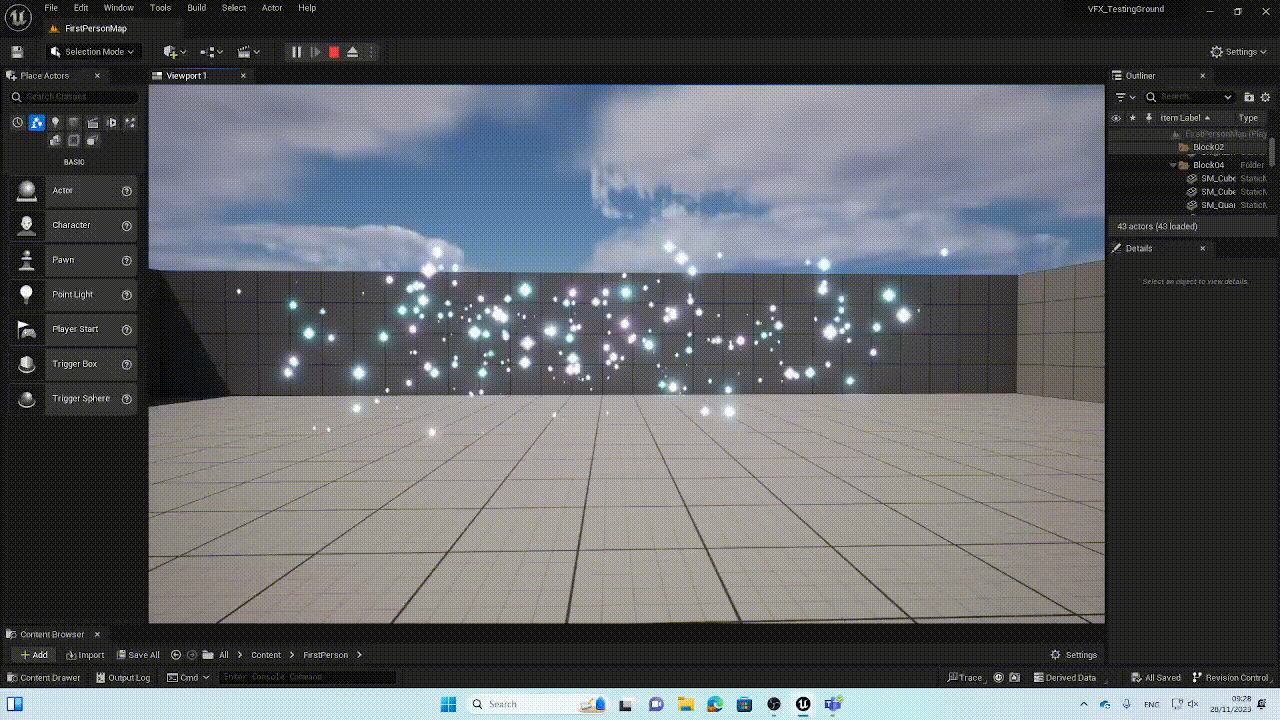This screenshot has height=720, width=1280.
Task: Toggle the pinned column header in Outliner
Action: click(x=1149, y=118)
